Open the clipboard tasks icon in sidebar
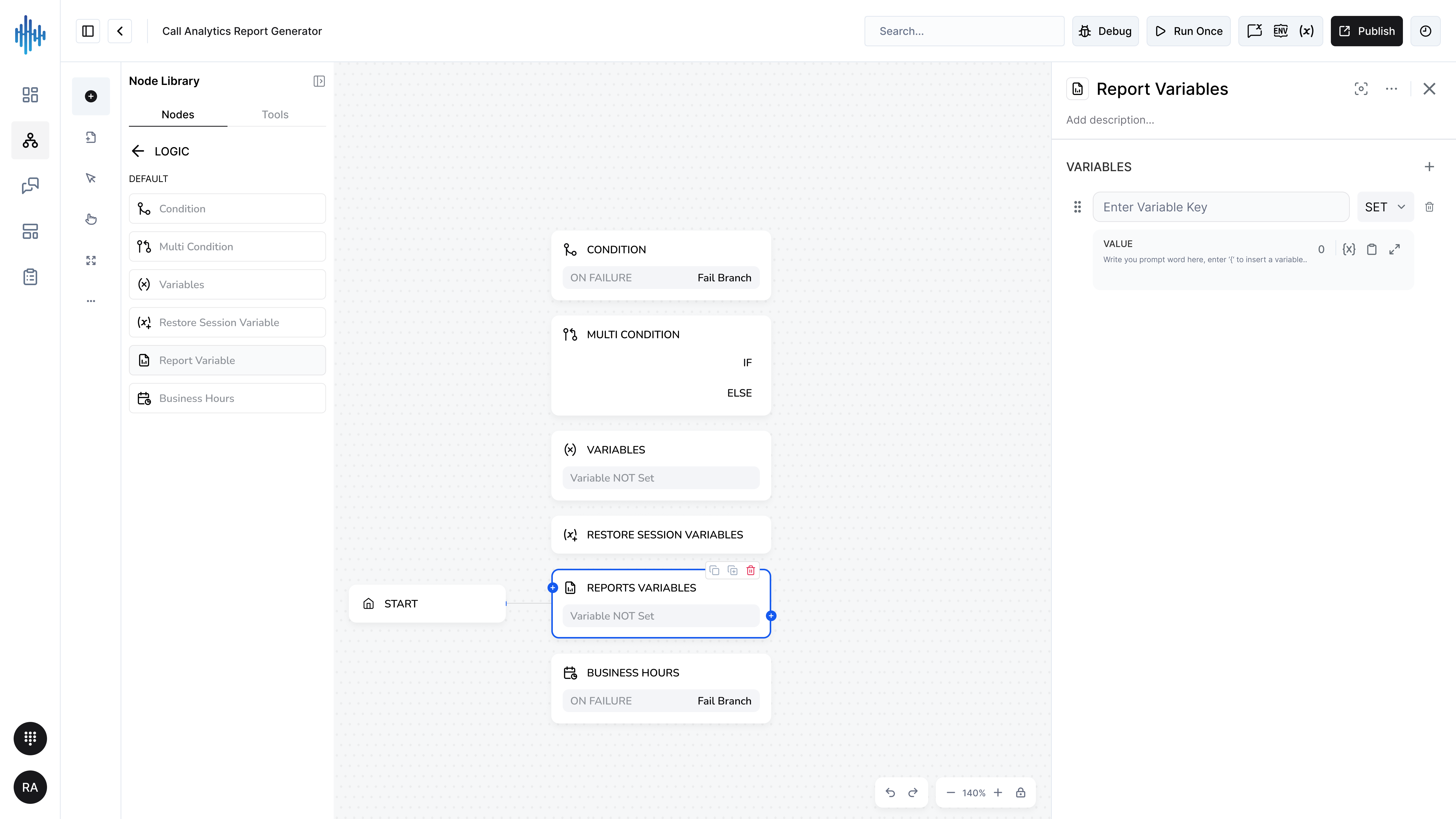Screen dimensions: 1456x819 30,277
